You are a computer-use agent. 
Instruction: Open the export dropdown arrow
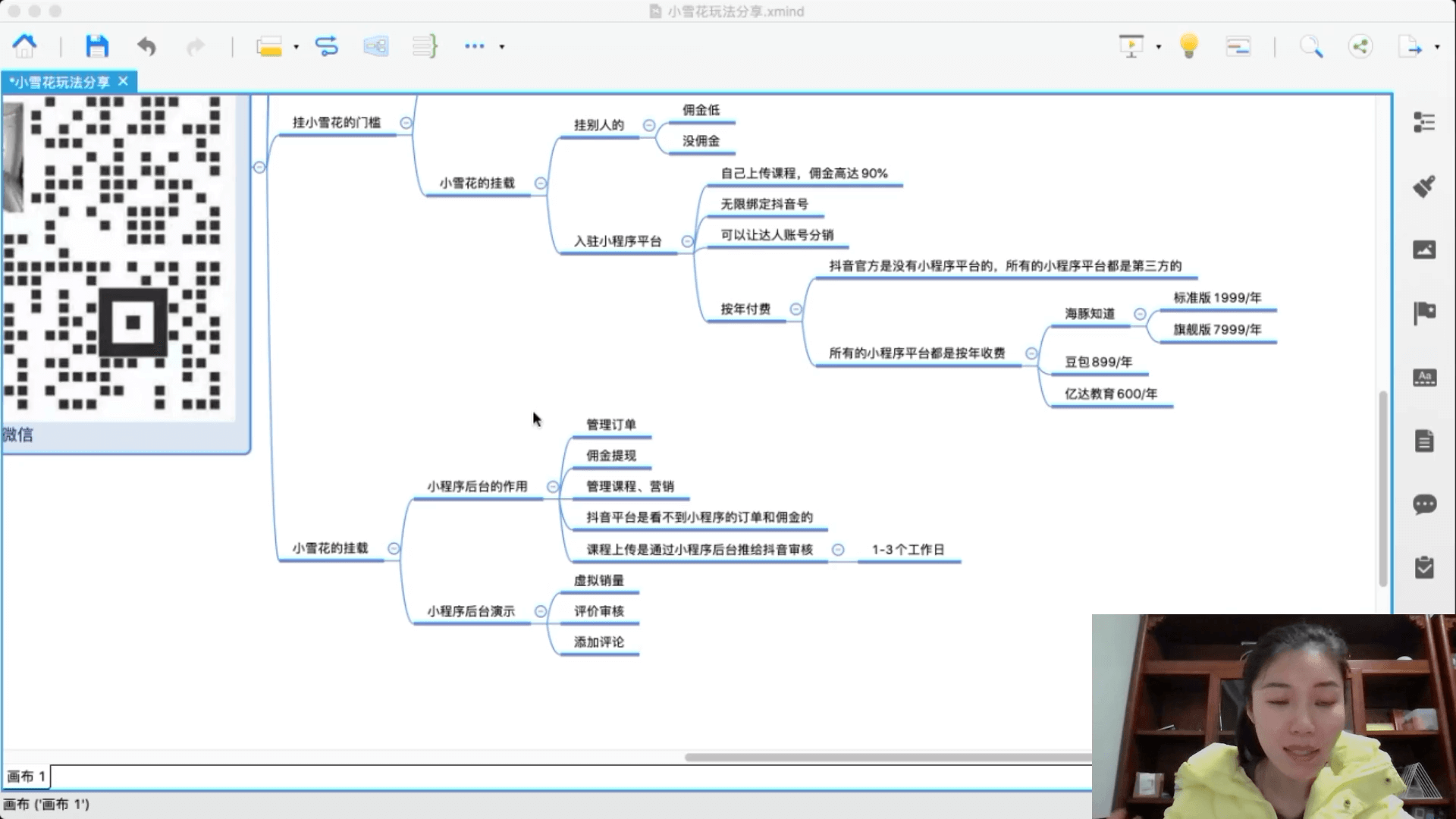[1437, 47]
